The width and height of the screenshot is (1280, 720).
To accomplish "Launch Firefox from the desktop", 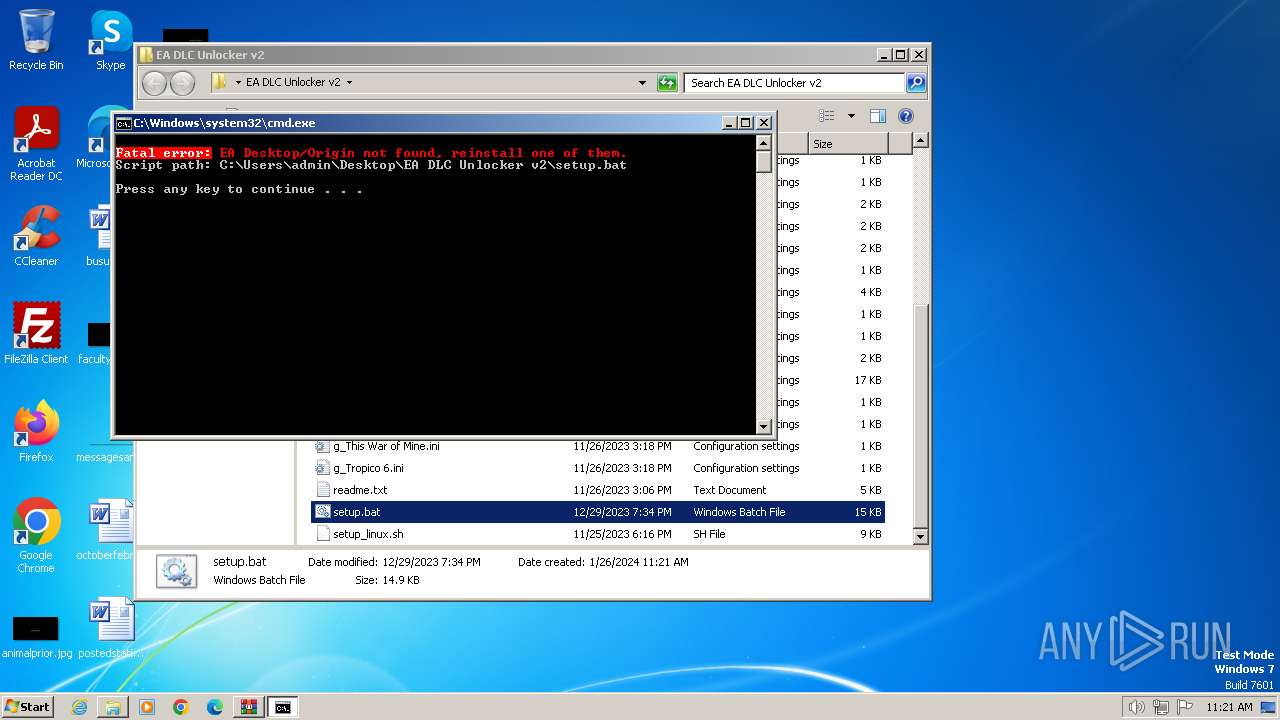I will 36,431.
